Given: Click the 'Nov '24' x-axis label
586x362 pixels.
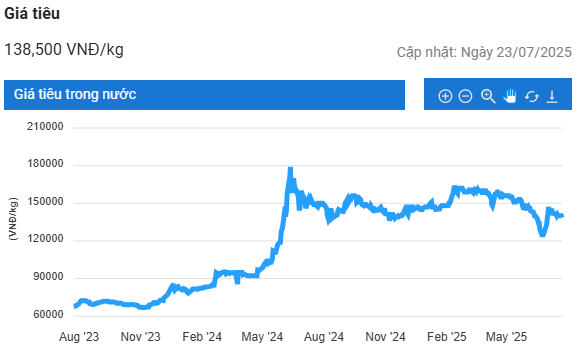Looking at the screenshot, I should click(385, 337).
